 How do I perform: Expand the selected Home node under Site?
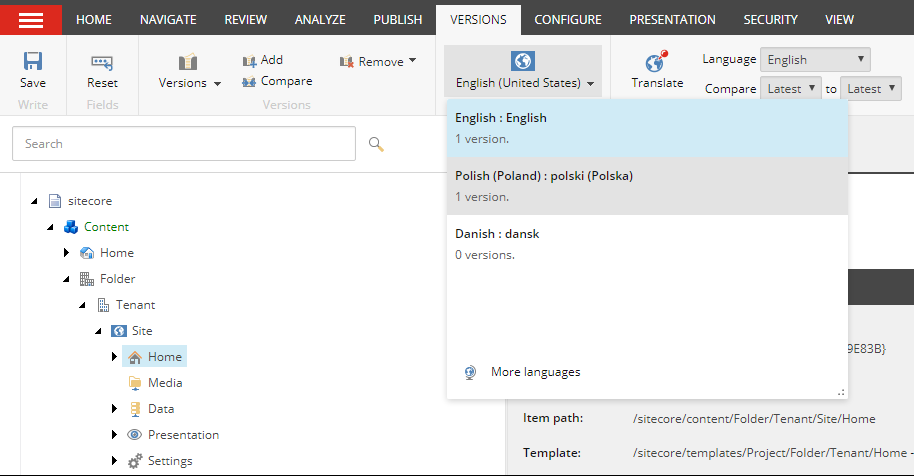tap(114, 357)
